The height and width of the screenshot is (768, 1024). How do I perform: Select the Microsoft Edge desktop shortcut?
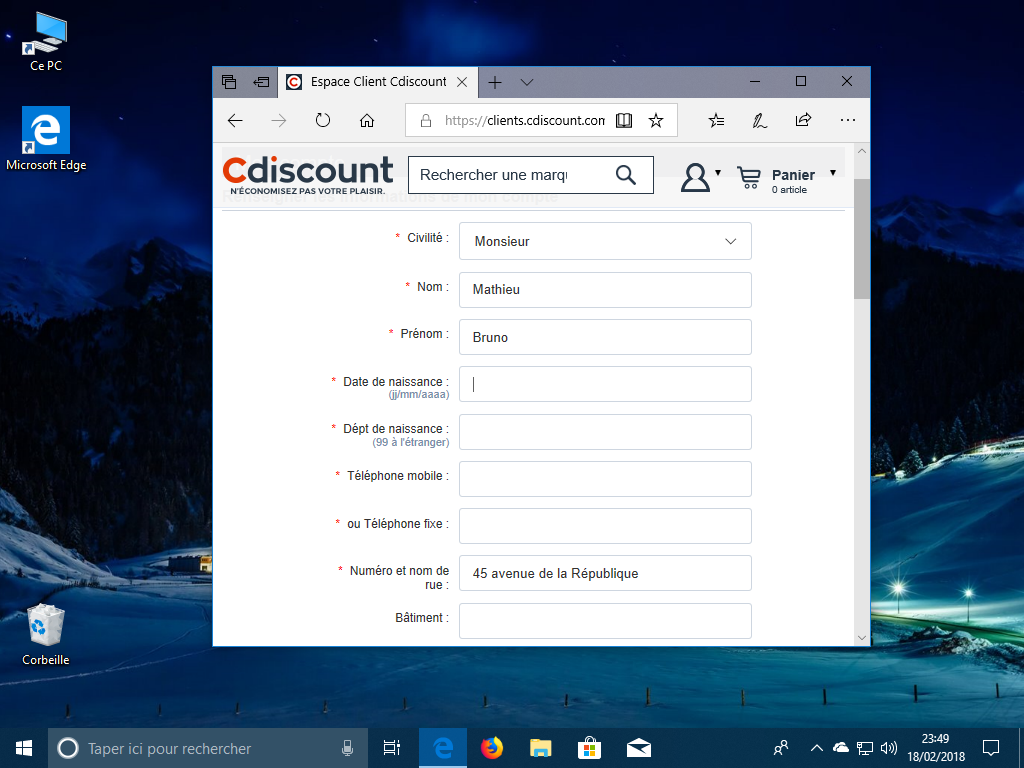tap(46, 139)
